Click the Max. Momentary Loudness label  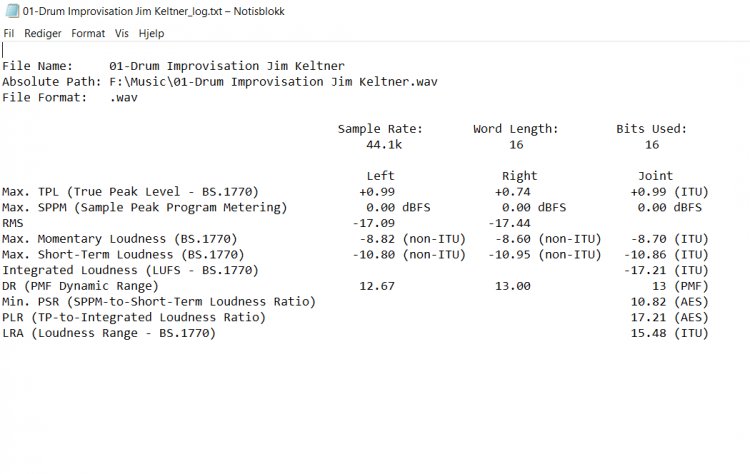(120, 239)
